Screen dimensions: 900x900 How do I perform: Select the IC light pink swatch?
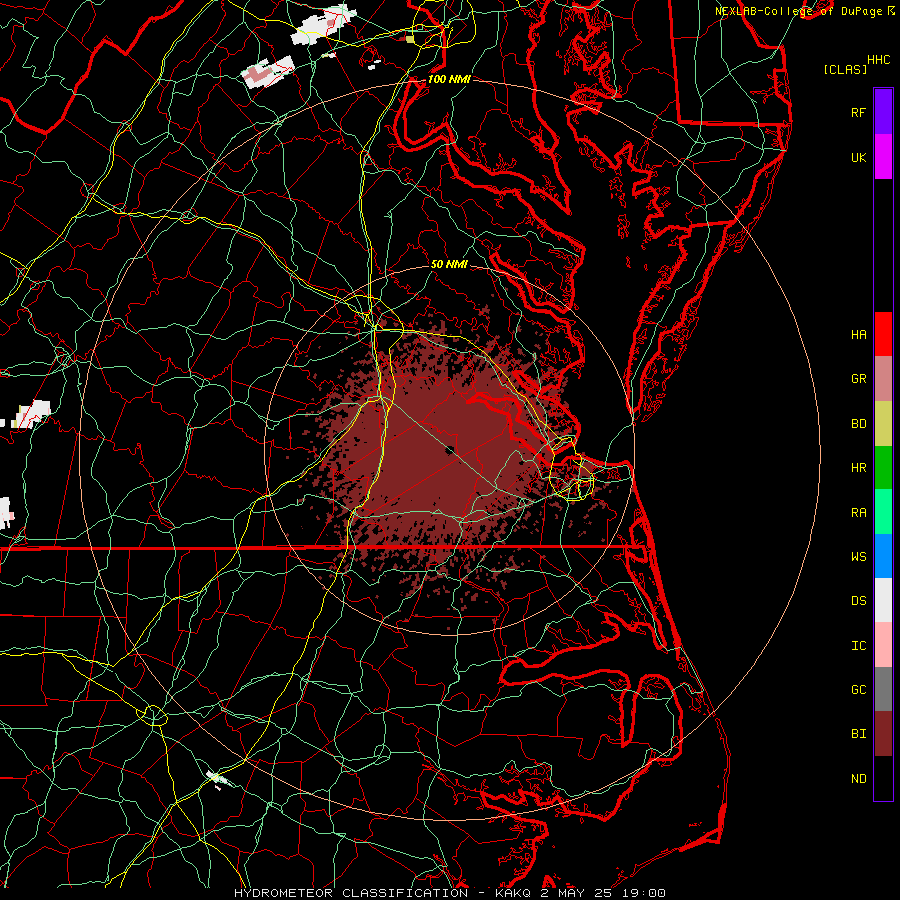pyautogui.click(x=883, y=645)
